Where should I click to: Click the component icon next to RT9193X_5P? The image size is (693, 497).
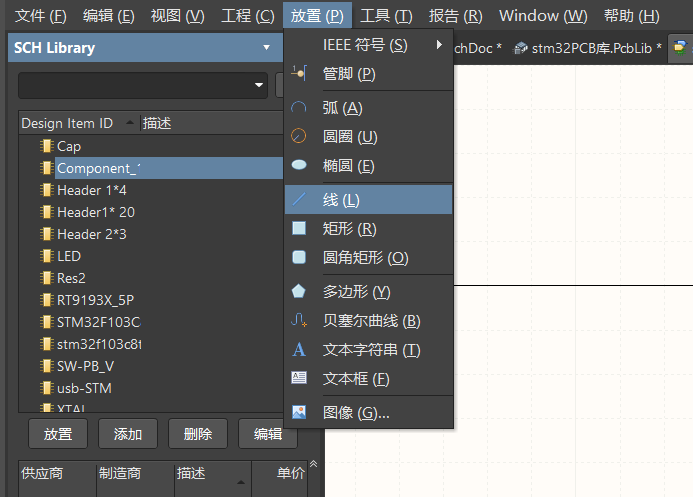pyautogui.click(x=46, y=300)
